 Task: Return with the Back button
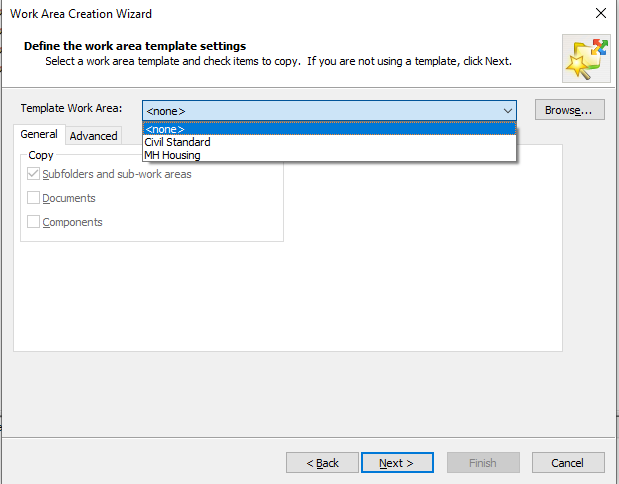coord(323,463)
